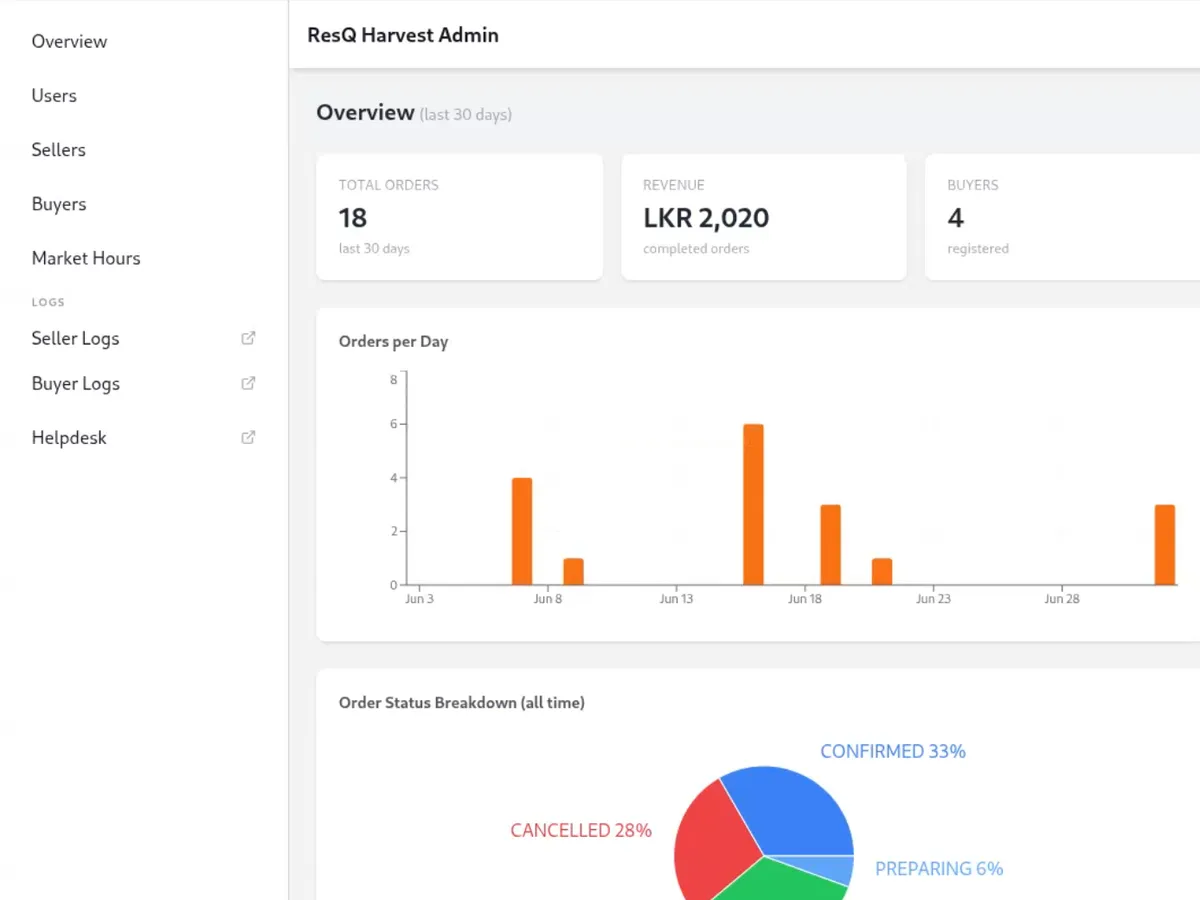
Task: Click the Orders per Day chart title
Action: 393,342
